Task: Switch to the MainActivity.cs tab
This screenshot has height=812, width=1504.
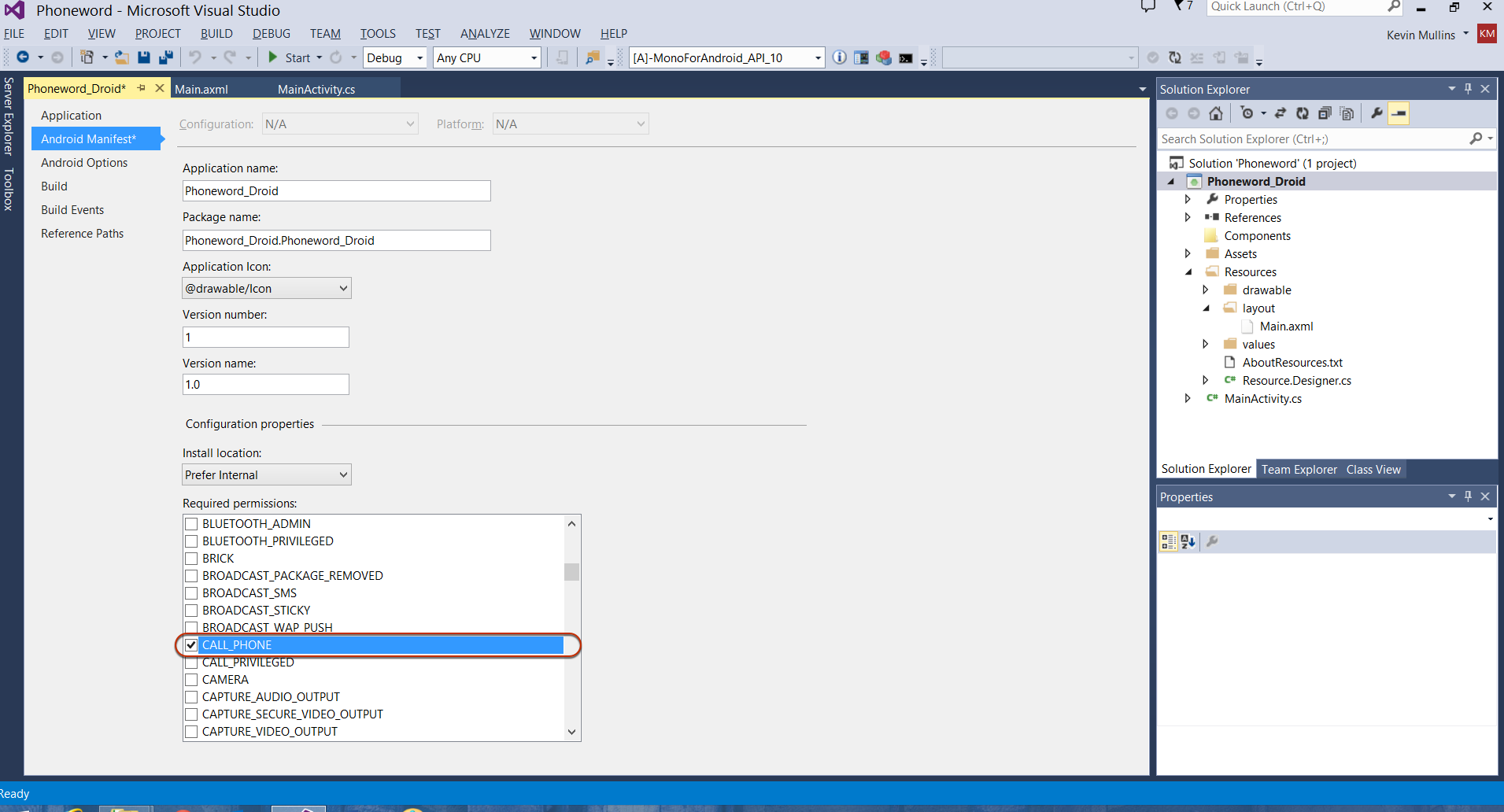Action: (316, 90)
